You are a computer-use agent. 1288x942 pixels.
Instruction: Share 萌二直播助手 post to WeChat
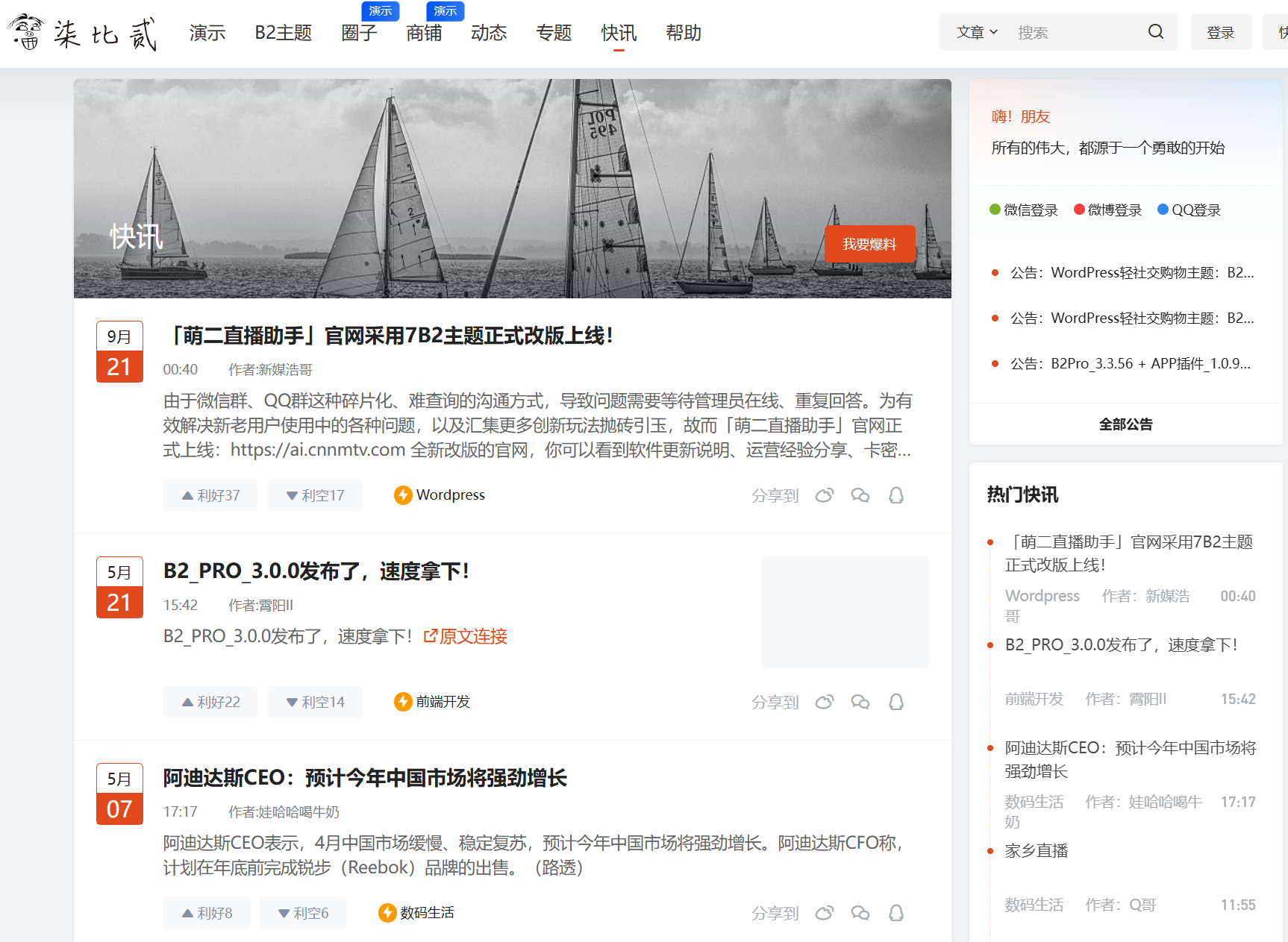click(860, 495)
